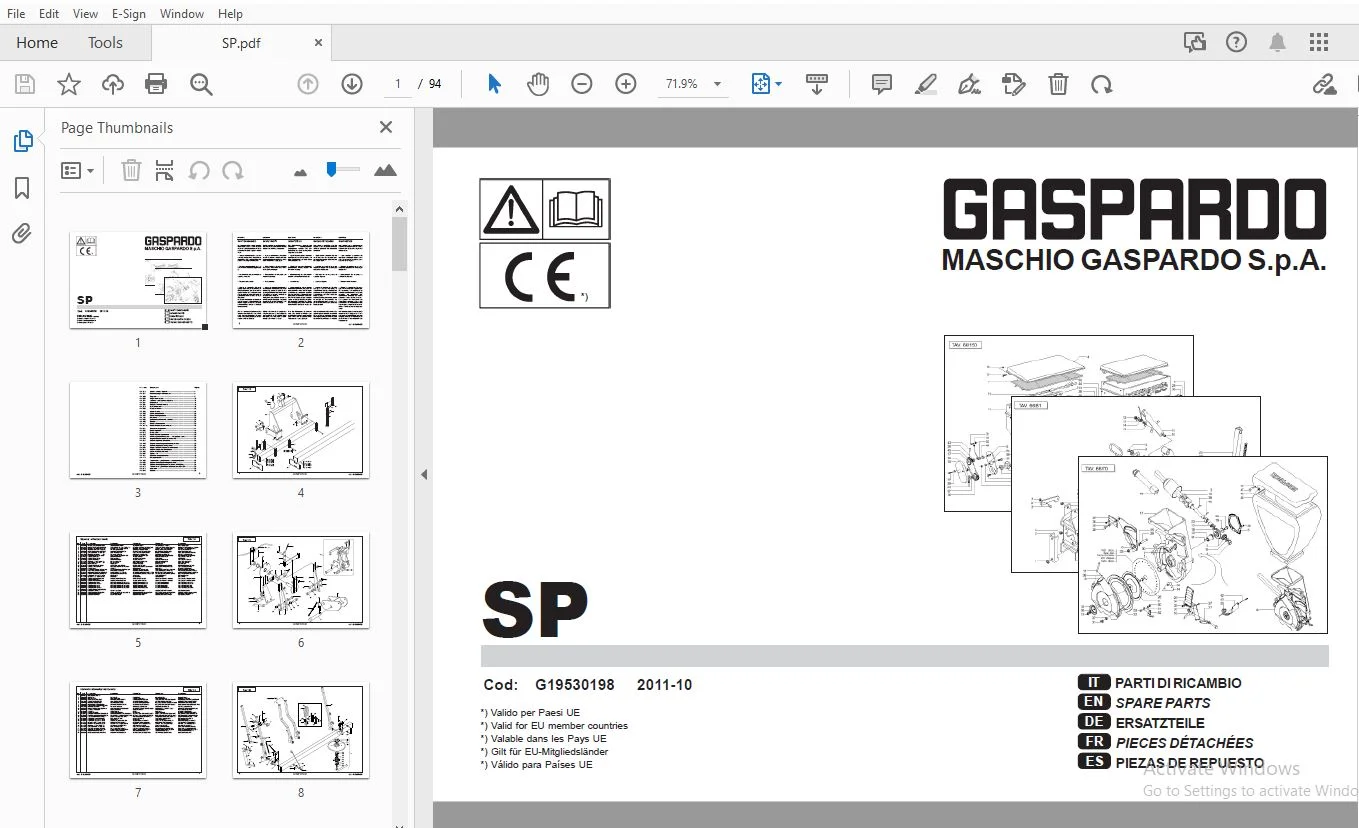
Task: Activate the Selection arrow tool
Action: pyautogui.click(x=494, y=85)
